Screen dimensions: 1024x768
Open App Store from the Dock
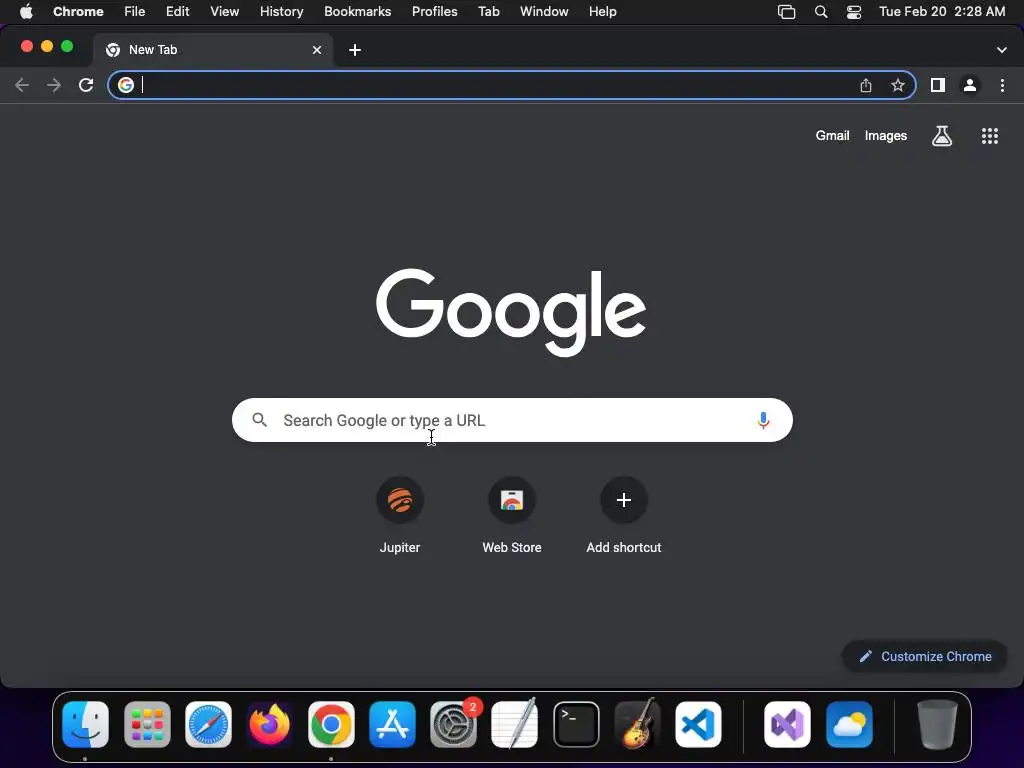(x=392, y=724)
